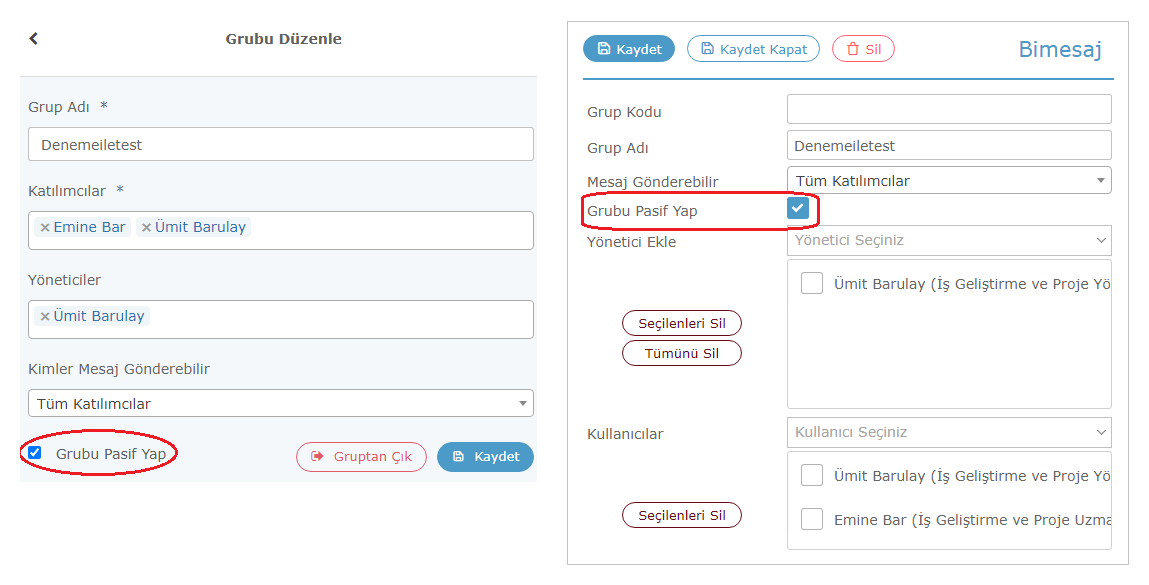Screen dimensions: 1149x585
Task: Click the Tümünü Sil button
Action: pyautogui.click(x=681, y=353)
